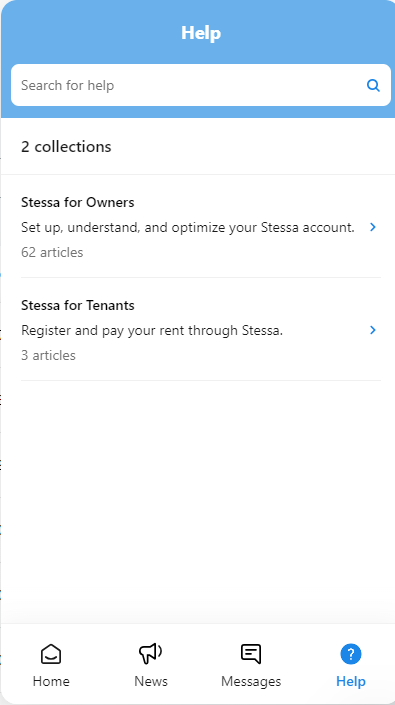Click the Help header title
The image size is (395, 705).
(201, 33)
